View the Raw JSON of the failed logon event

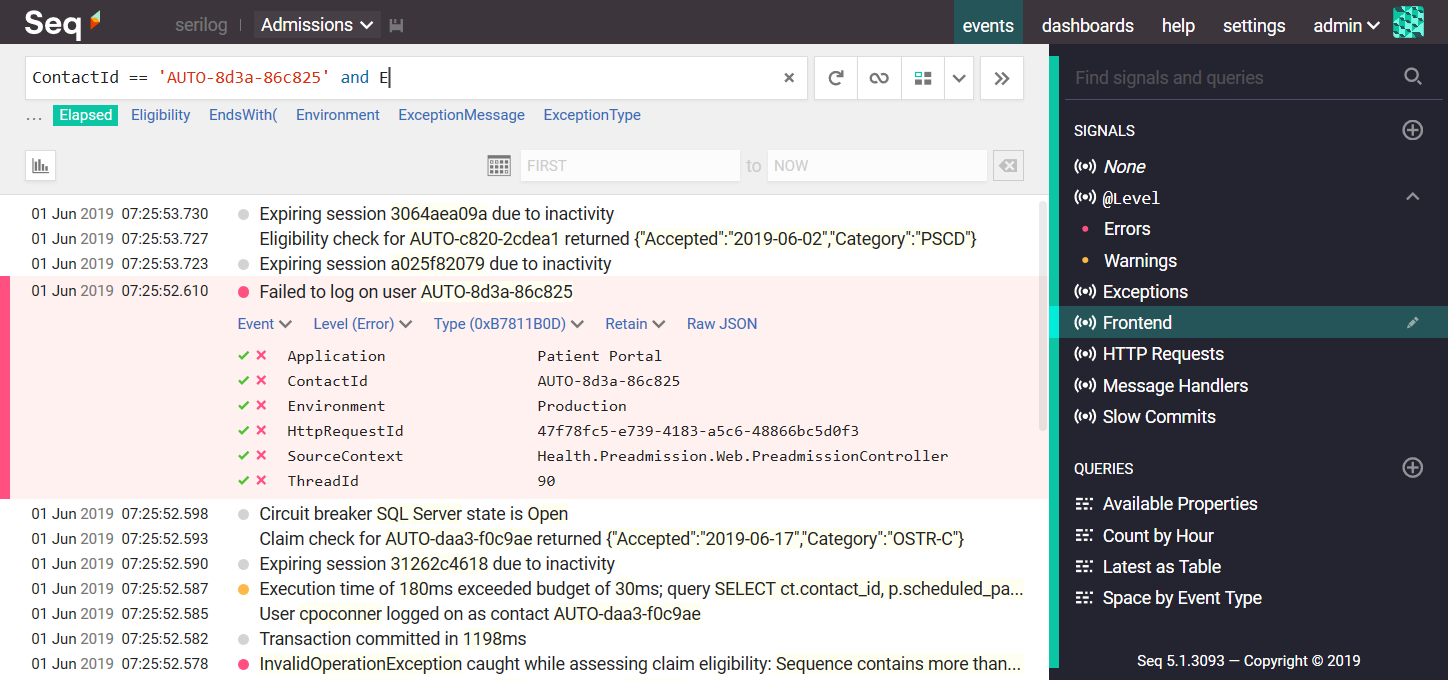(722, 323)
